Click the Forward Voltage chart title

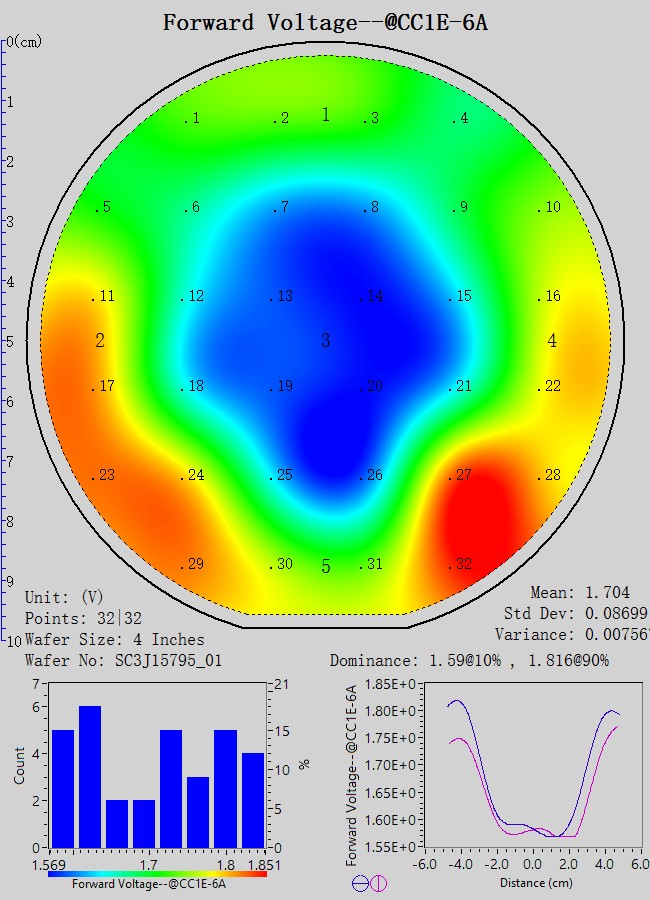click(325, 22)
